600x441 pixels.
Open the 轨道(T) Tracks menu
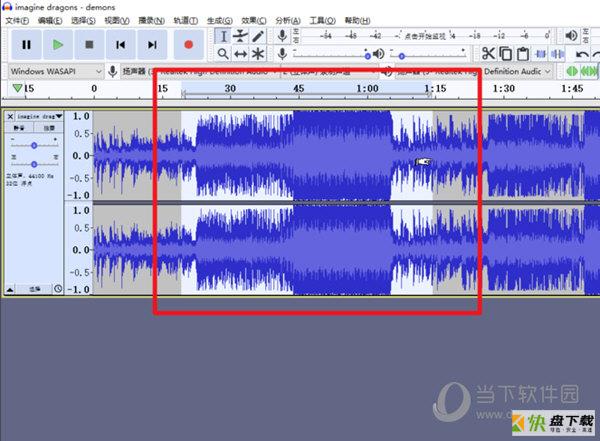click(x=186, y=21)
